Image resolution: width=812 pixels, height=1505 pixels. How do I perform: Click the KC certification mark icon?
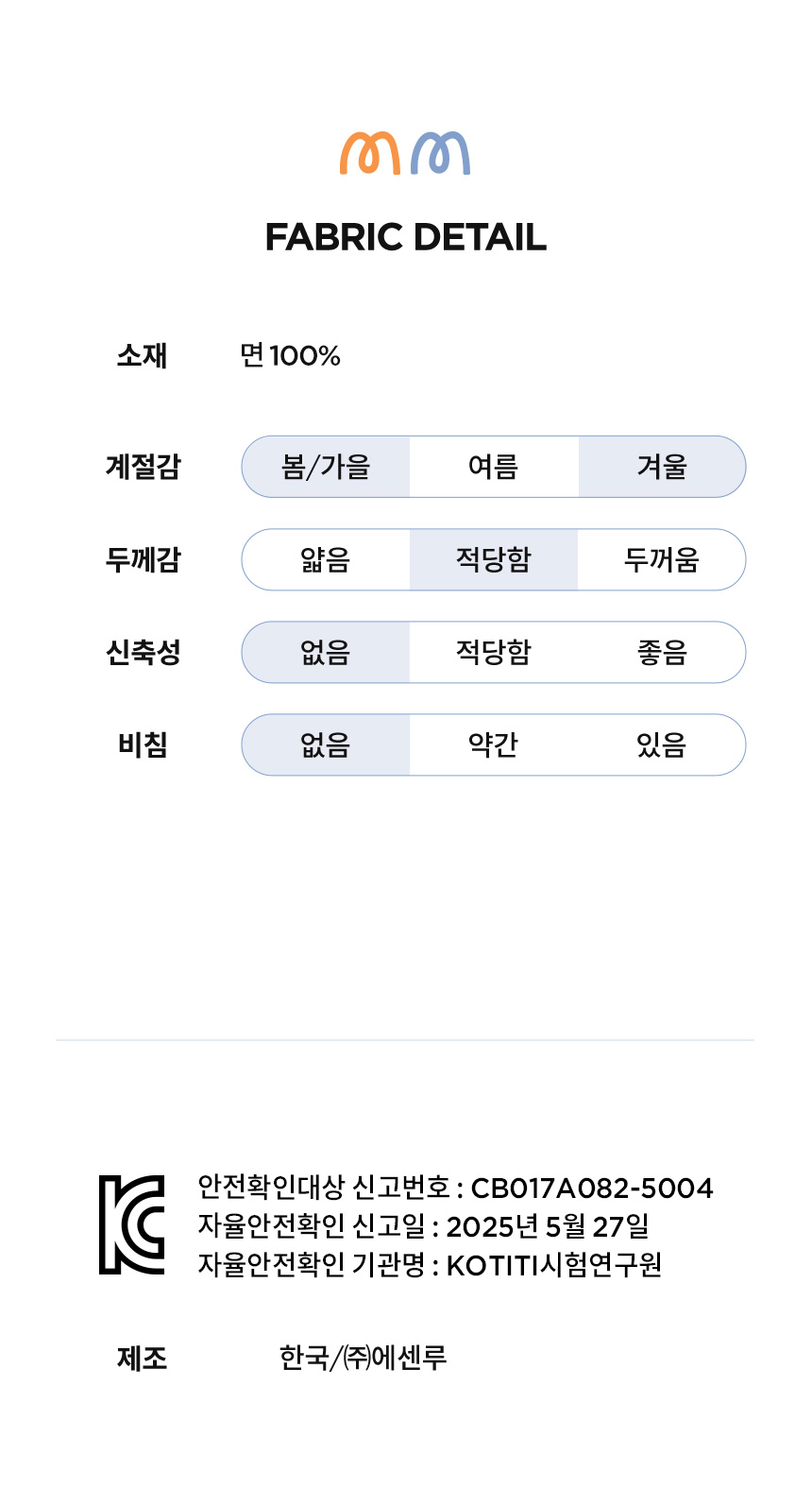[132, 1224]
